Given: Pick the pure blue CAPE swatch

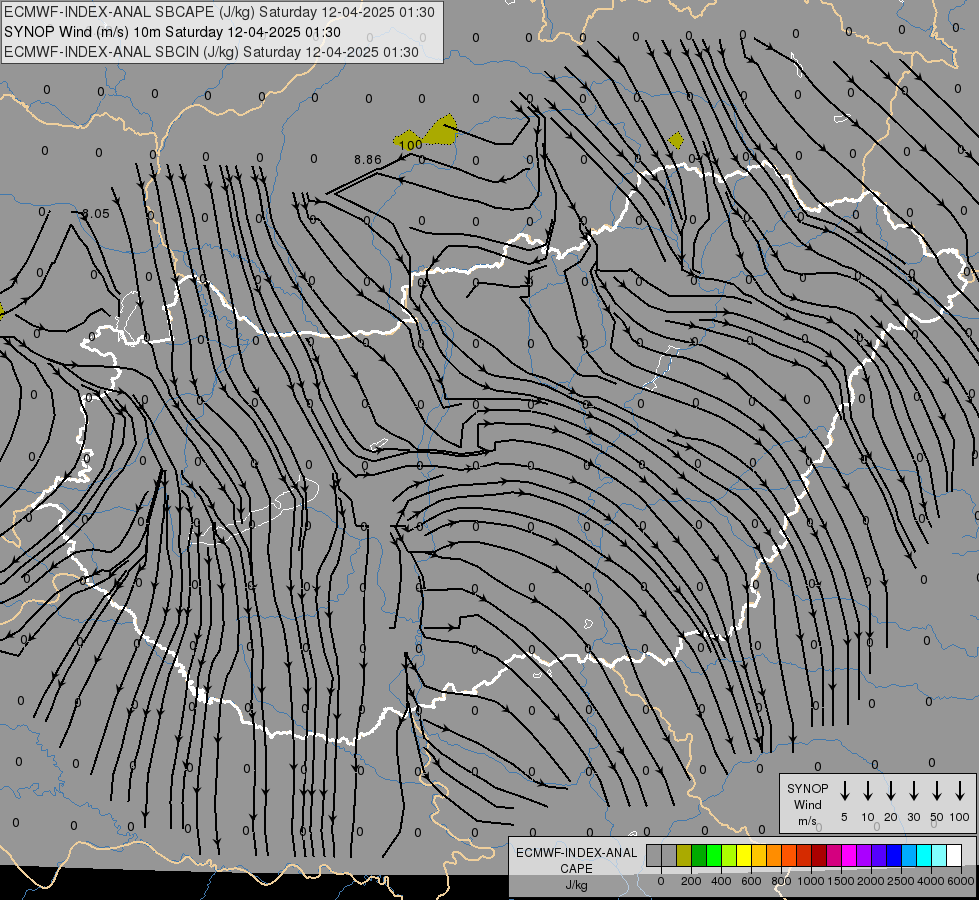Looking at the screenshot, I should (x=894, y=855).
